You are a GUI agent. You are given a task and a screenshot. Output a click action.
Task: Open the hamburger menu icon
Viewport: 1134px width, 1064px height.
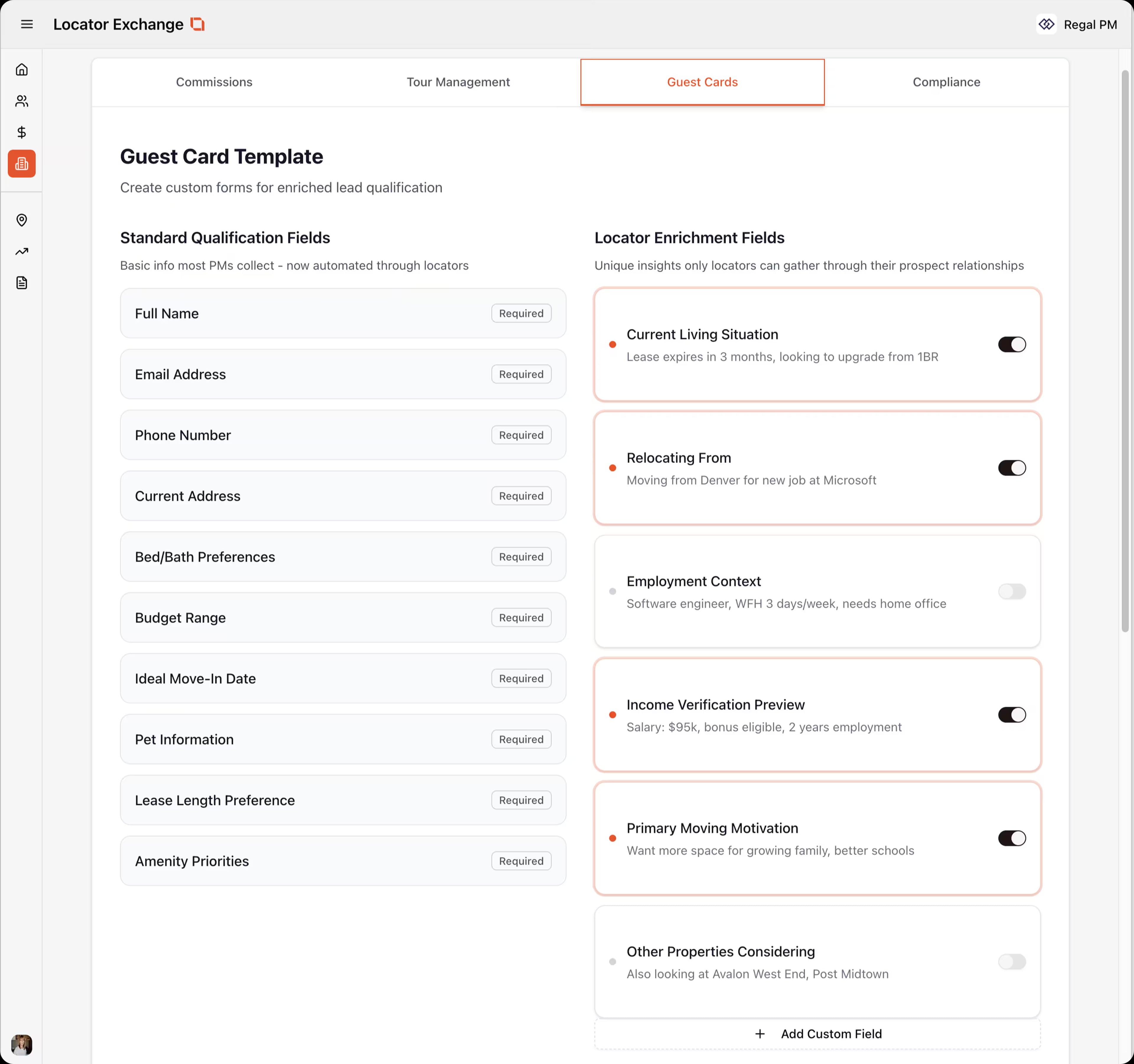click(x=27, y=24)
